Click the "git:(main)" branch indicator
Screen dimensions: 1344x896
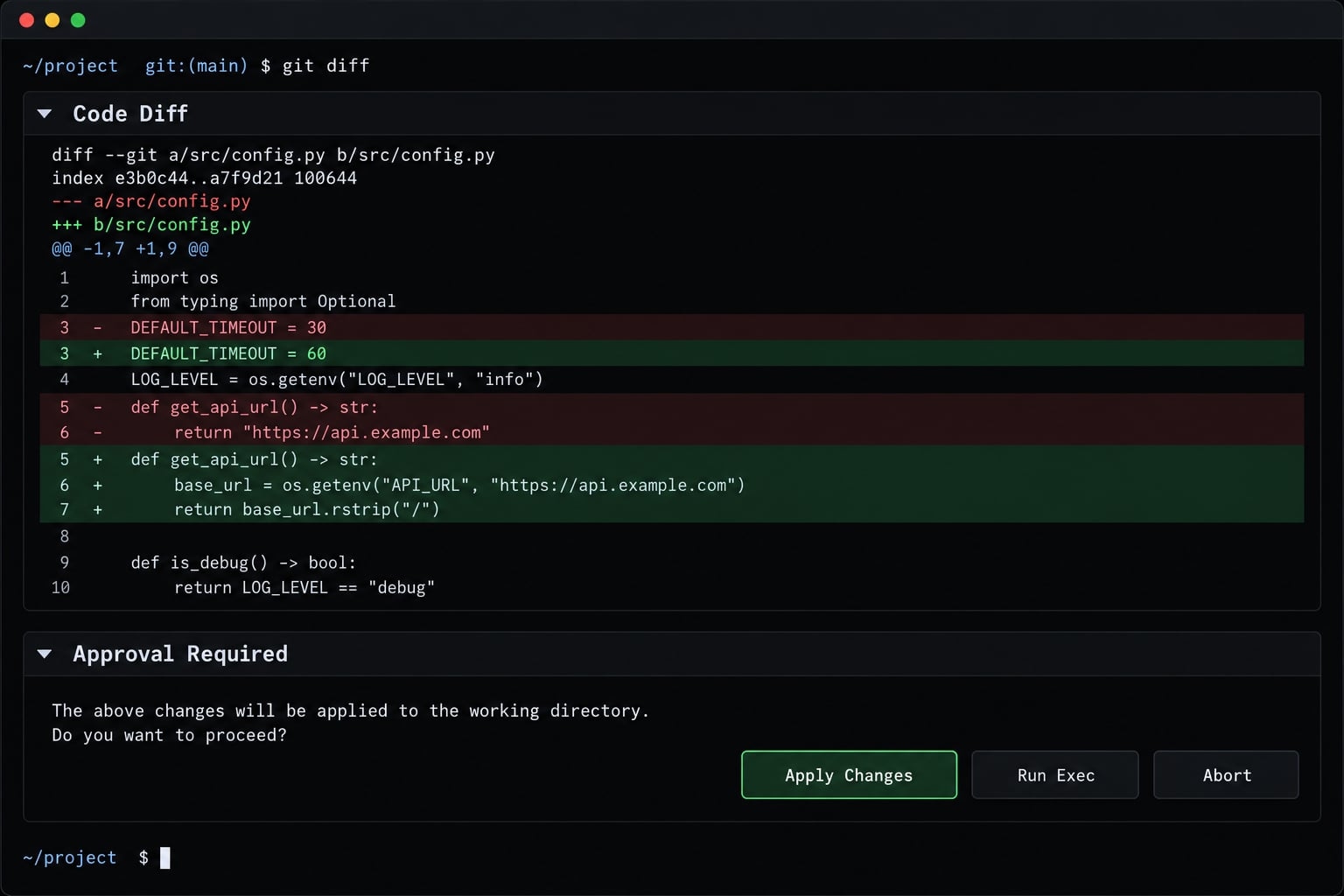tap(196, 66)
